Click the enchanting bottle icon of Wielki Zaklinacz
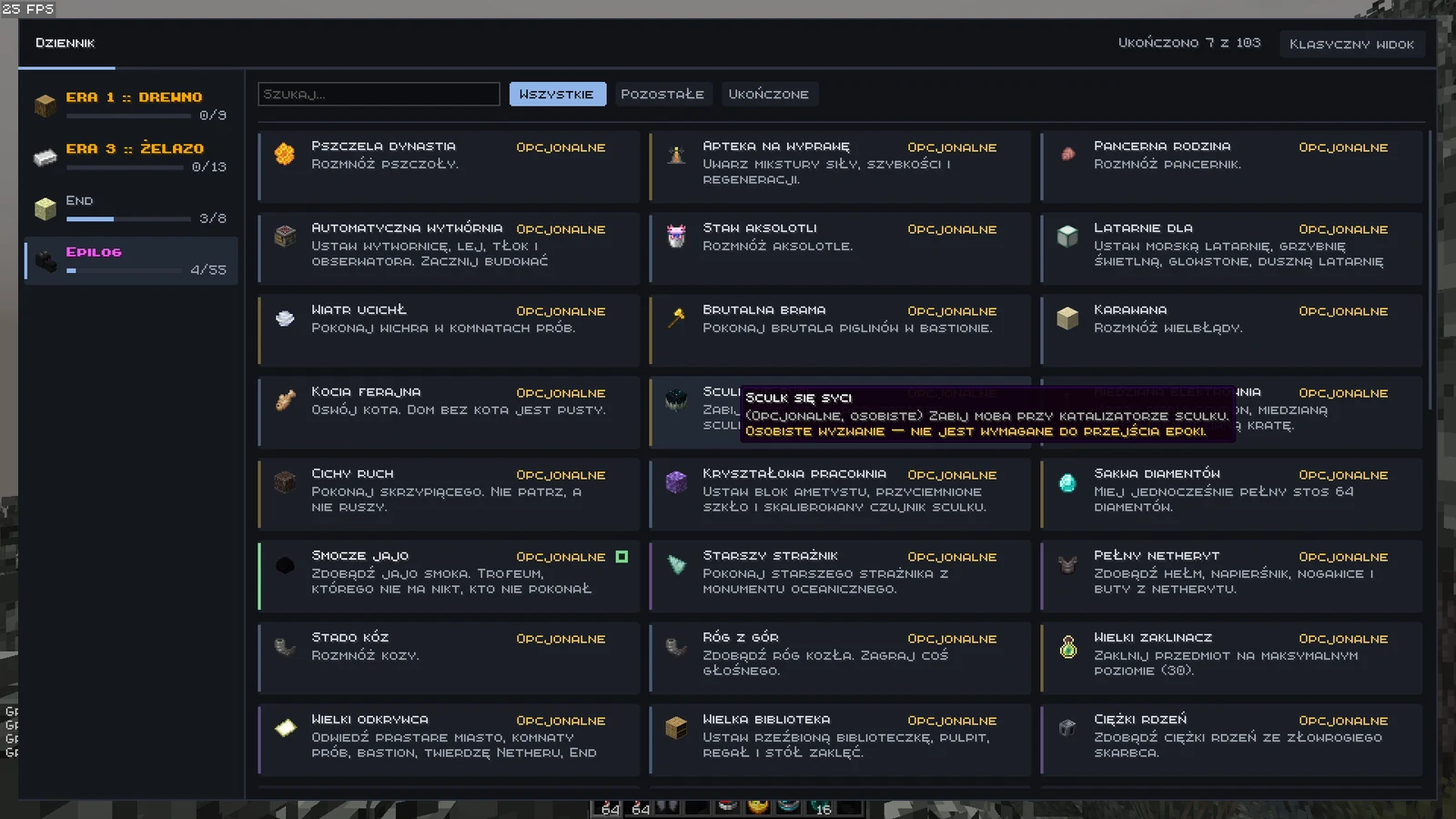The image size is (1456, 819). click(x=1067, y=645)
